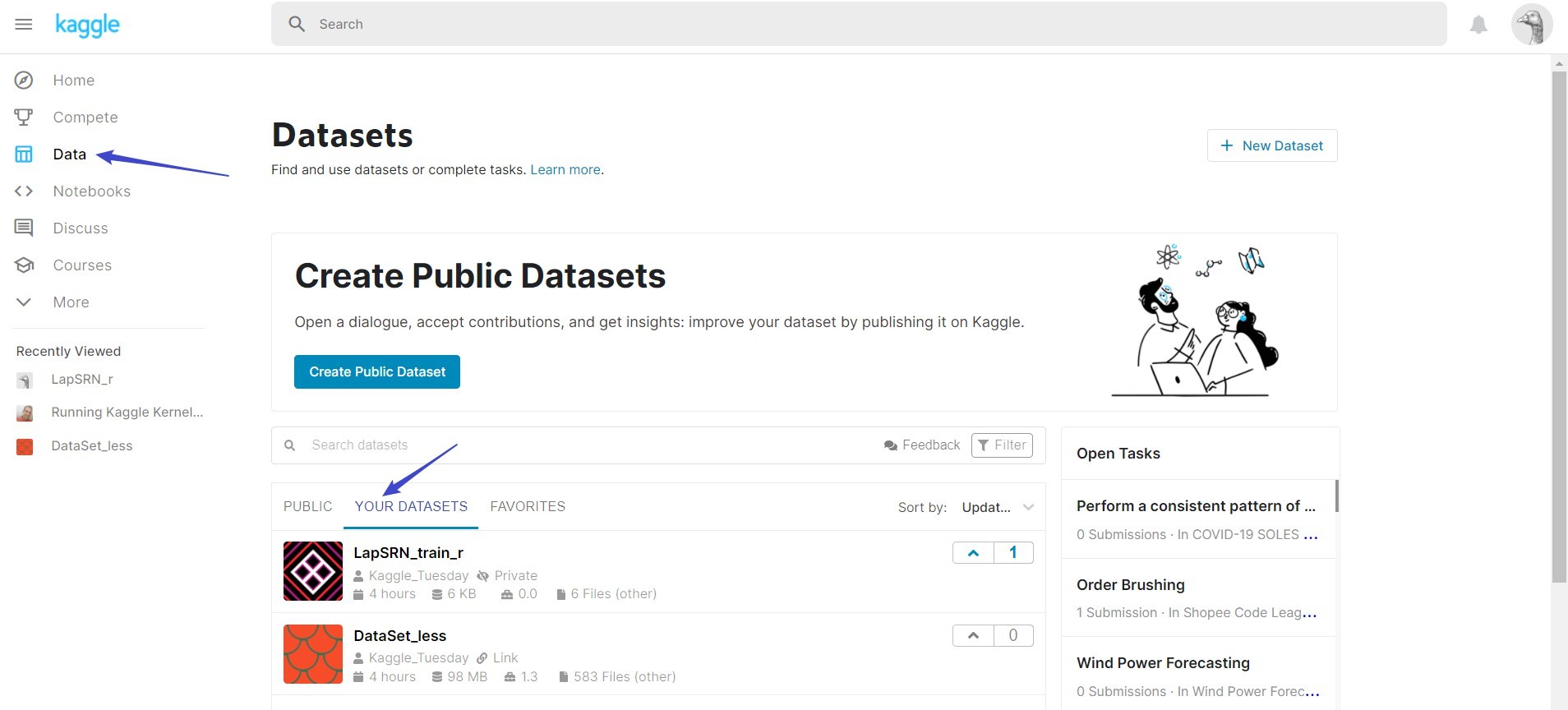This screenshot has width=1568, height=710.
Task: Click the Filter funnel icon
Action: 984,445
